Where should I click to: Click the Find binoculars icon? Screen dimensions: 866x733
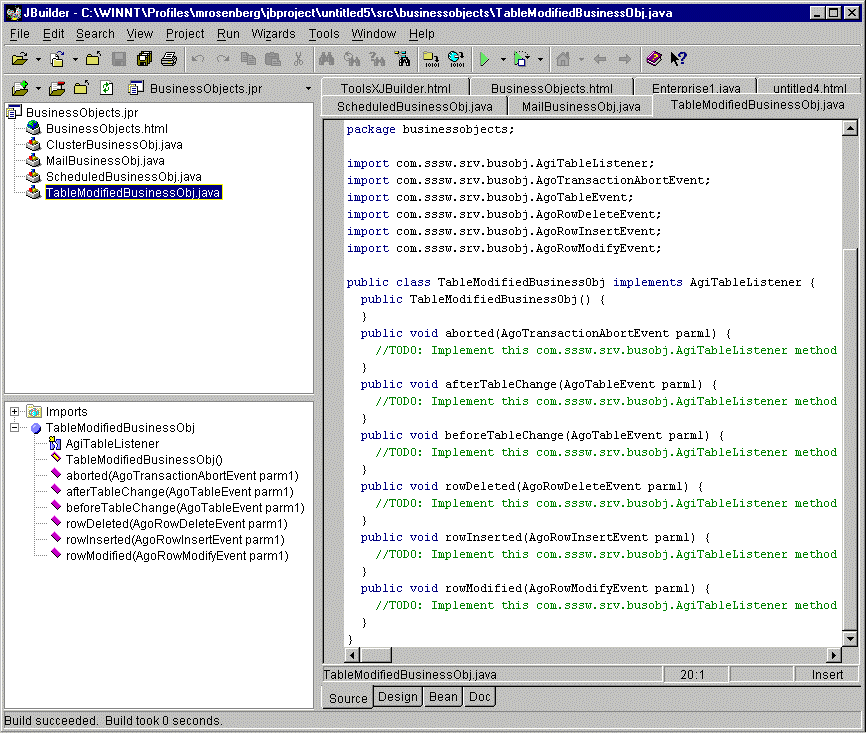coord(327,59)
